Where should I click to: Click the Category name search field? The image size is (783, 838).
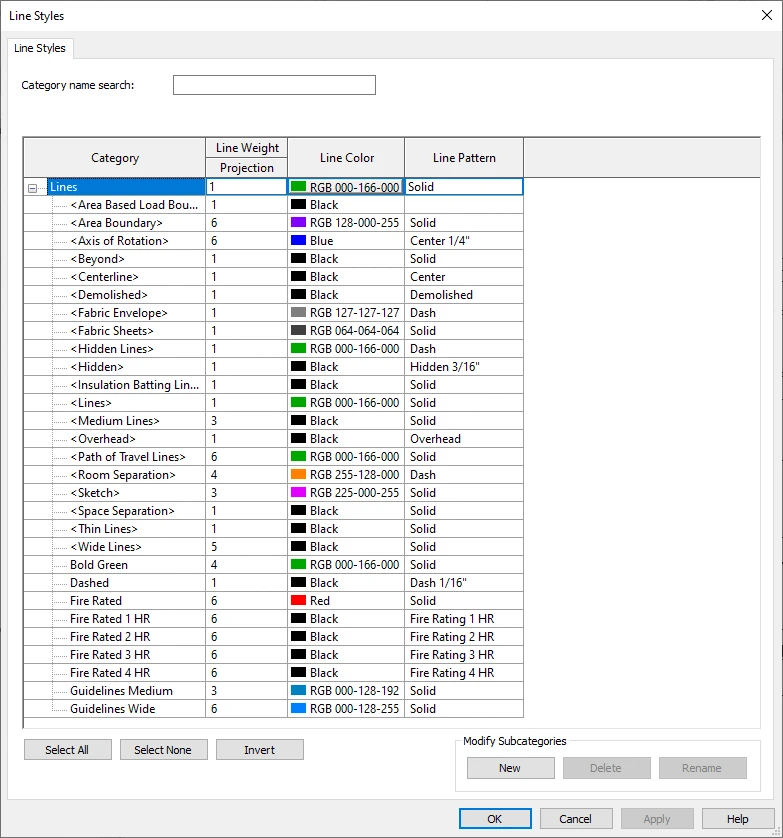click(x=274, y=85)
